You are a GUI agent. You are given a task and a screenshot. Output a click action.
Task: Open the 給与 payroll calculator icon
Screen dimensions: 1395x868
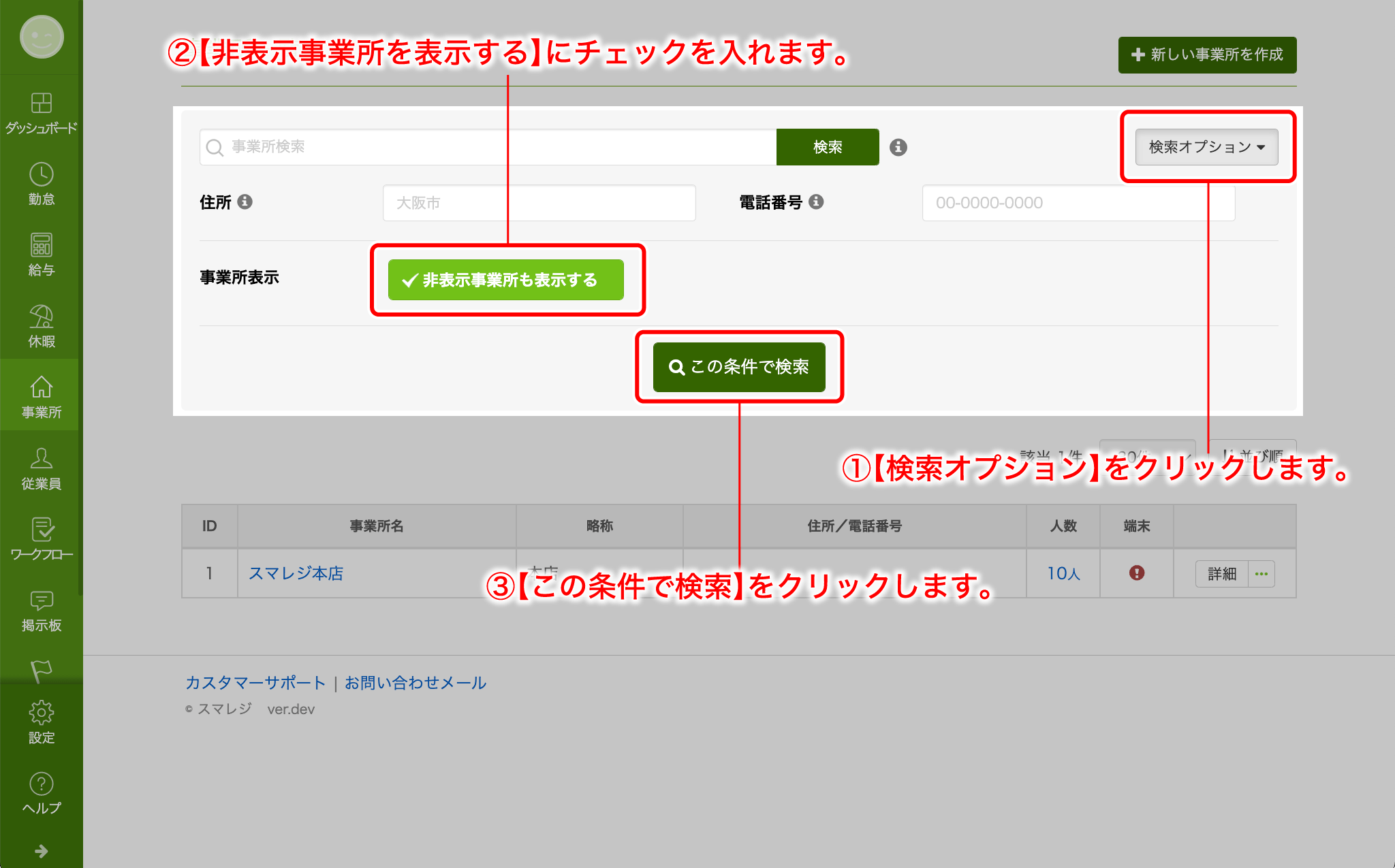point(41,245)
